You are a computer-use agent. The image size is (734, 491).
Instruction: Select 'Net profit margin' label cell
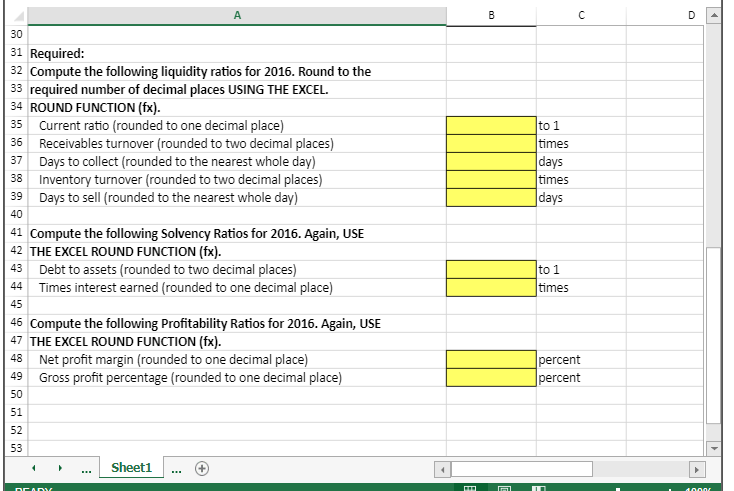pos(237,359)
